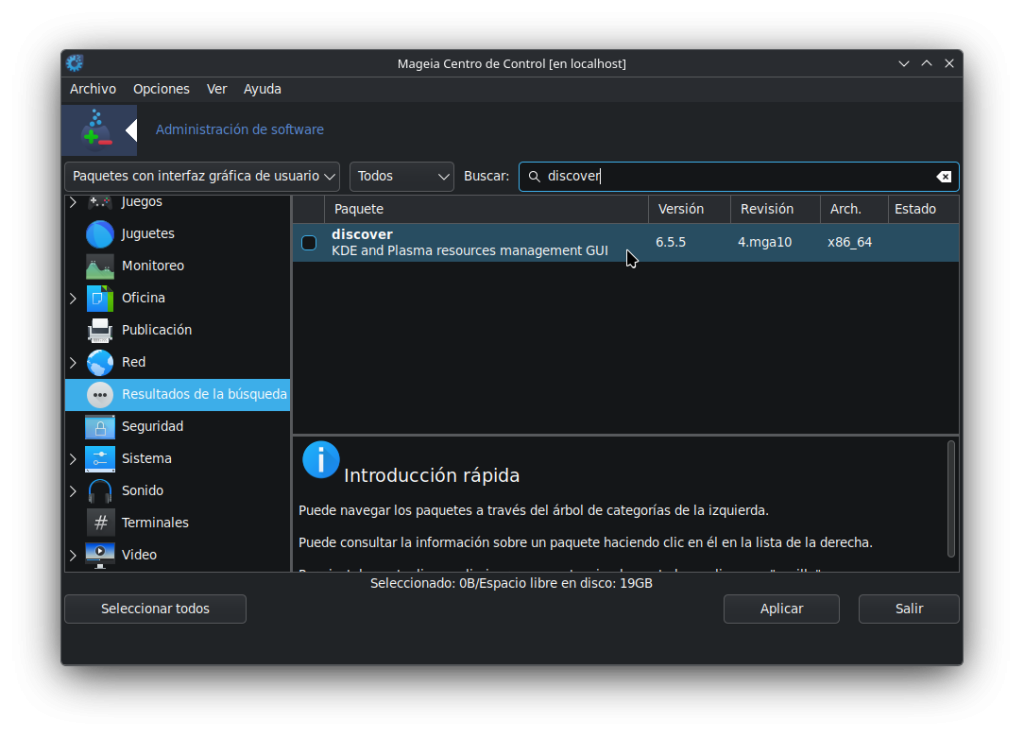Click the Administración de software heading link
The width and height of the screenshot is (1024, 738).
(x=240, y=129)
